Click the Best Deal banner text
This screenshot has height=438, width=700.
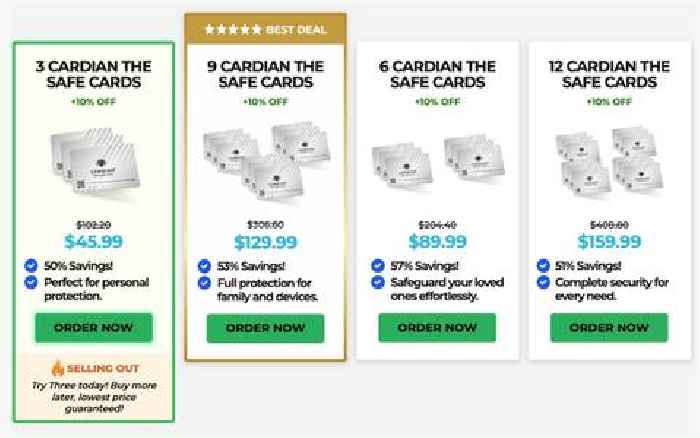[x=296, y=30]
